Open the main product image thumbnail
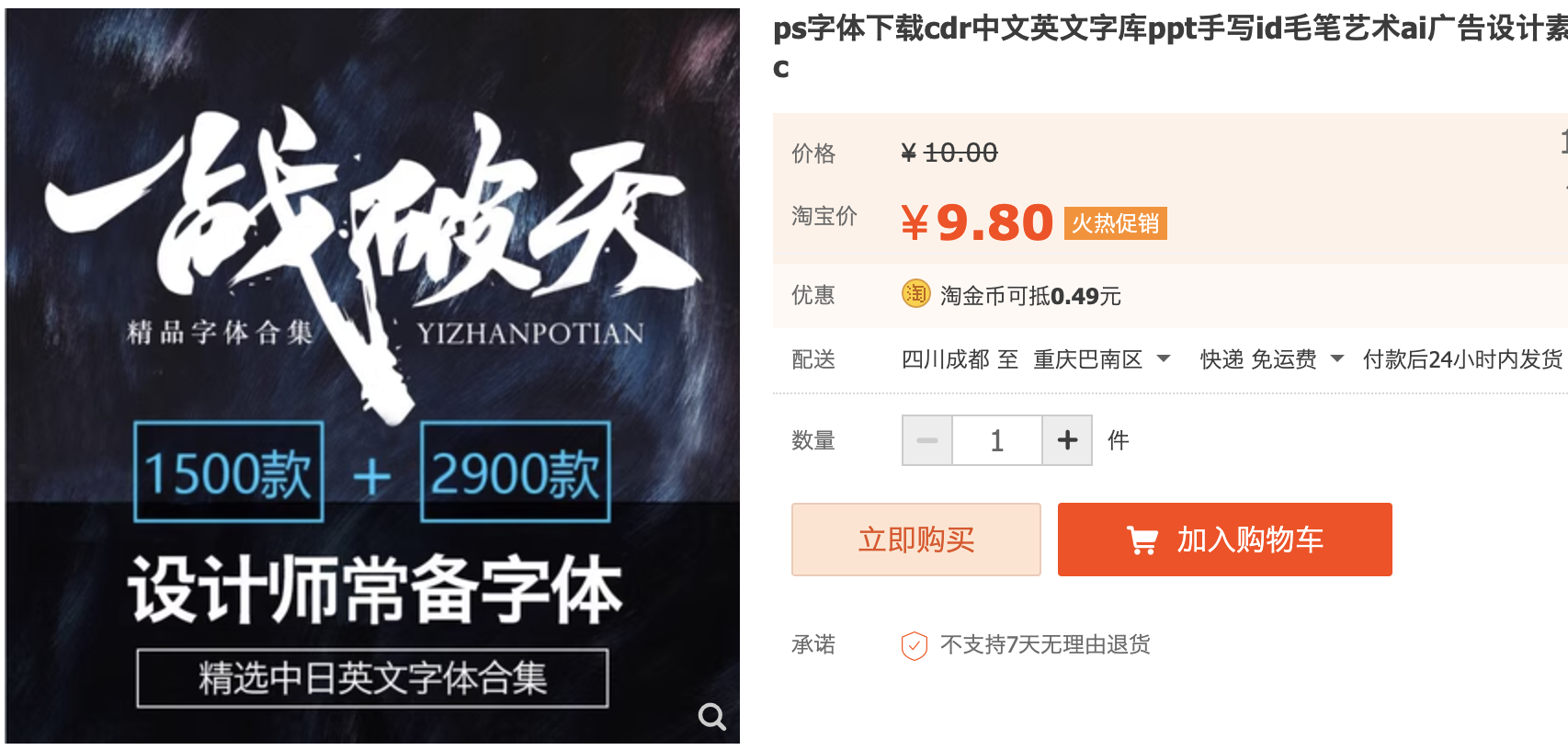This screenshot has height=750, width=1568. 372,376
